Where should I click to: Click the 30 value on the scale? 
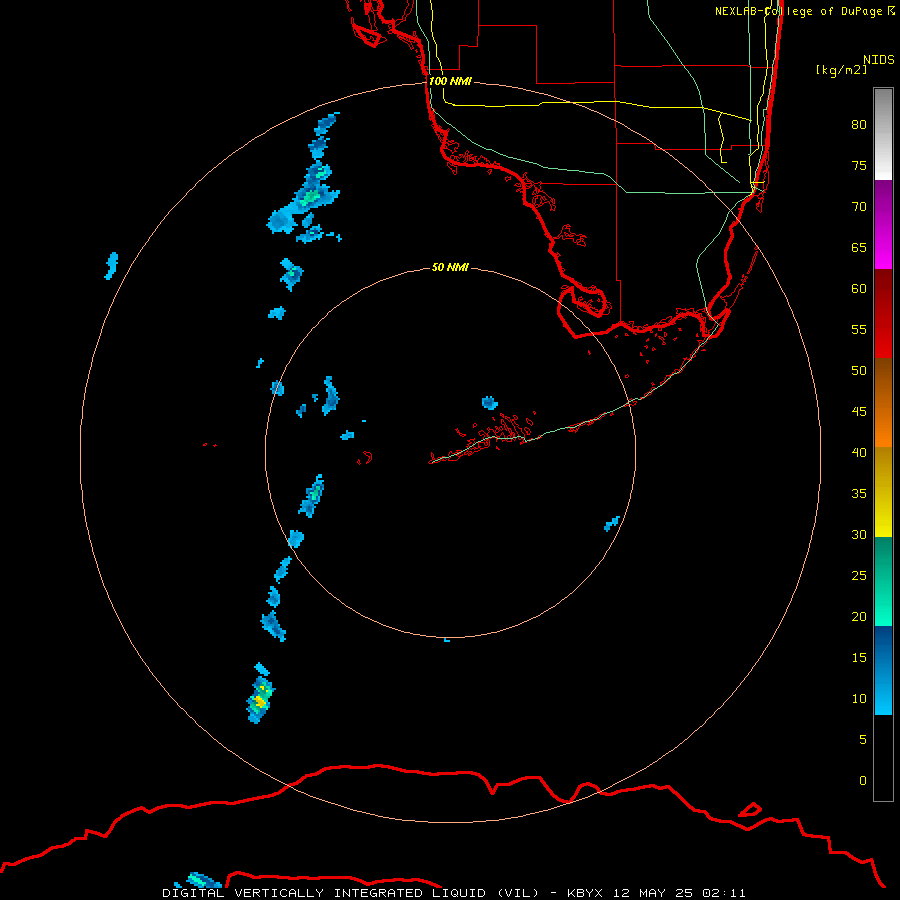coord(859,534)
